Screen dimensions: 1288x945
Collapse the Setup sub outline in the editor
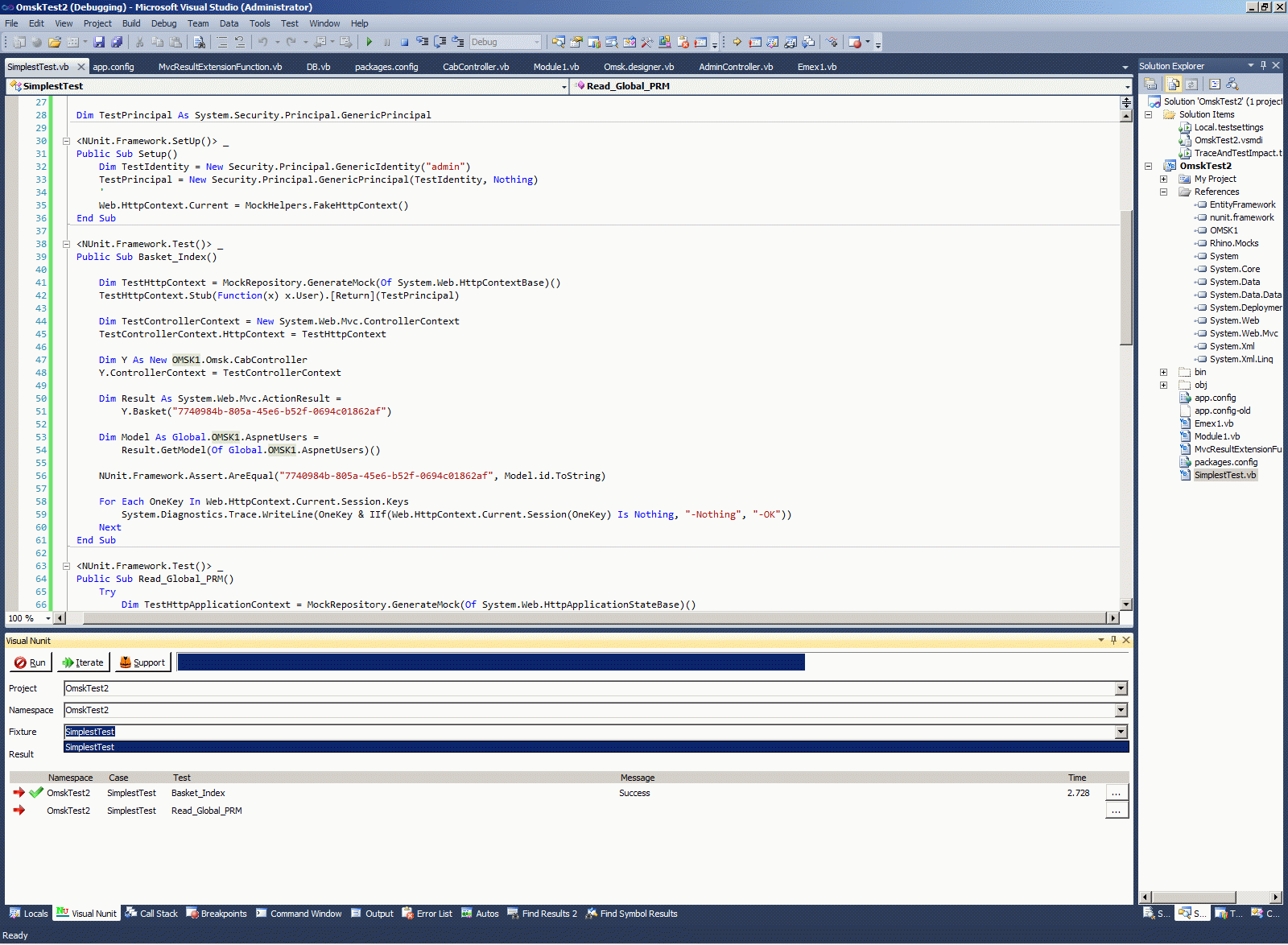coord(66,141)
